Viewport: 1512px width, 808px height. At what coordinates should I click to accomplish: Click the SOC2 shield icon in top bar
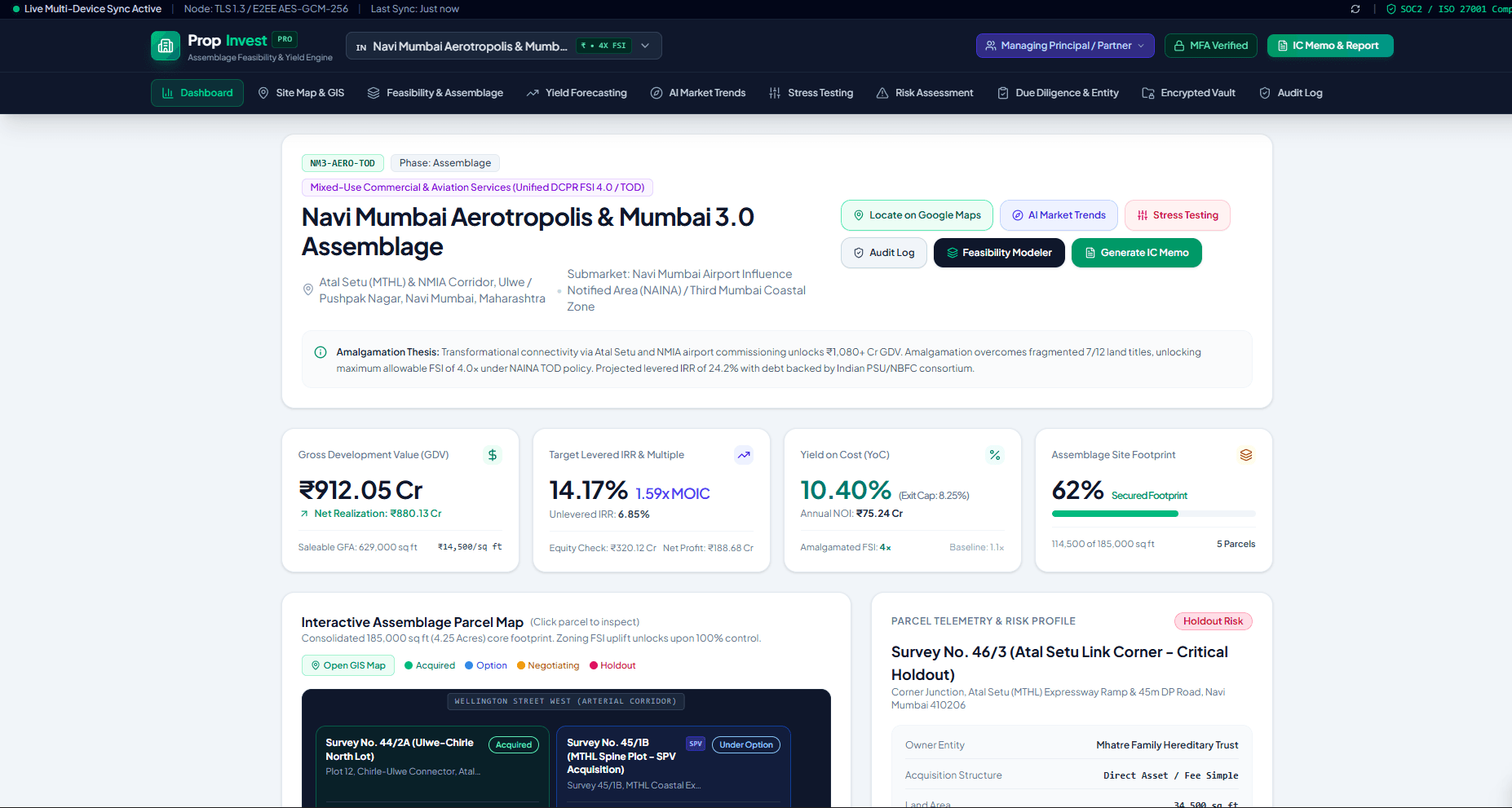point(1391,9)
